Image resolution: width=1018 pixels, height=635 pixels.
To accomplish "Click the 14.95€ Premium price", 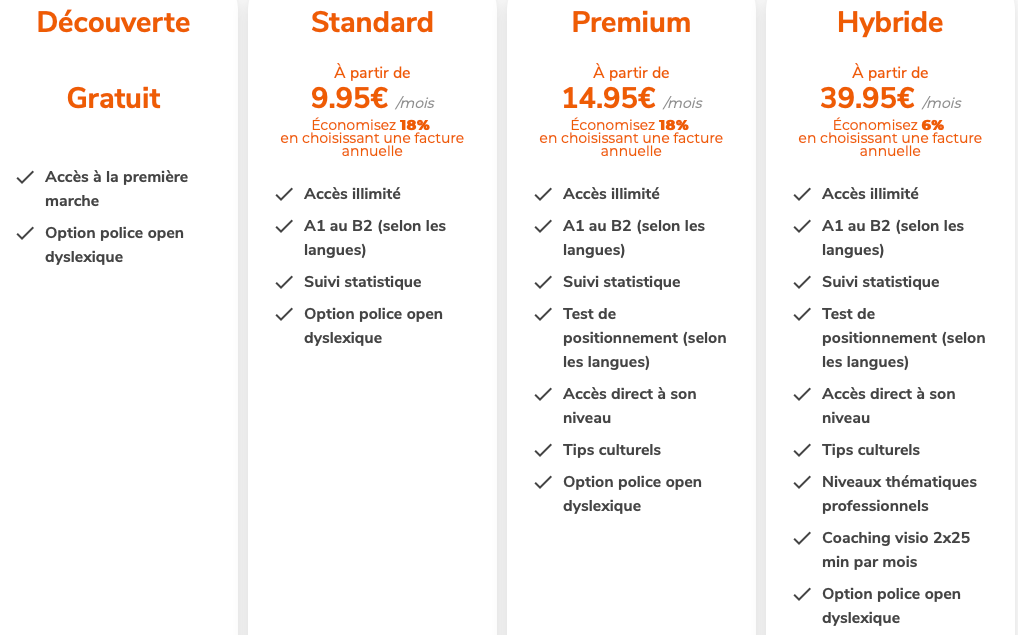I will click(x=608, y=98).
